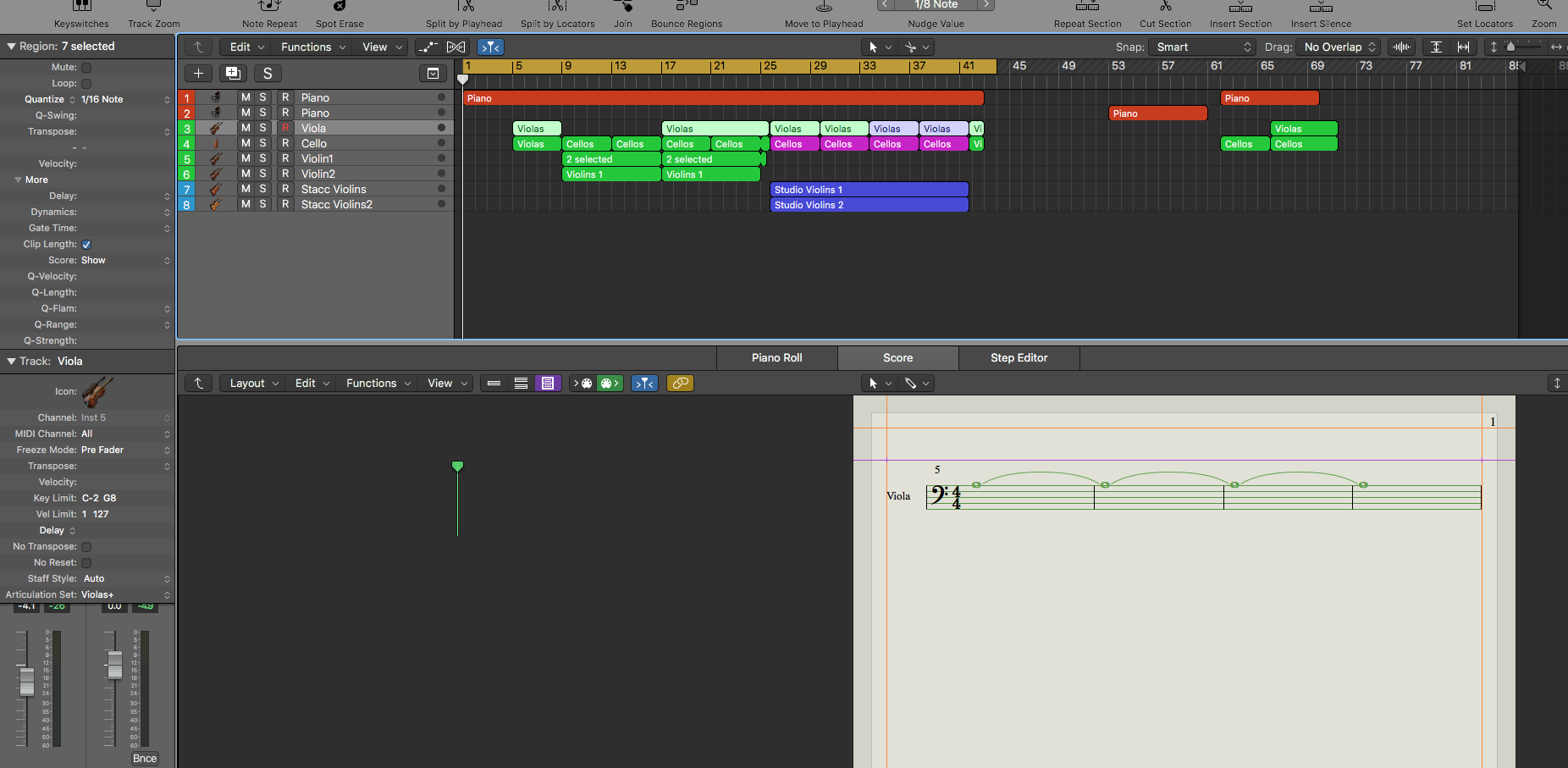Enable the Clip Length checkbox

86,245
